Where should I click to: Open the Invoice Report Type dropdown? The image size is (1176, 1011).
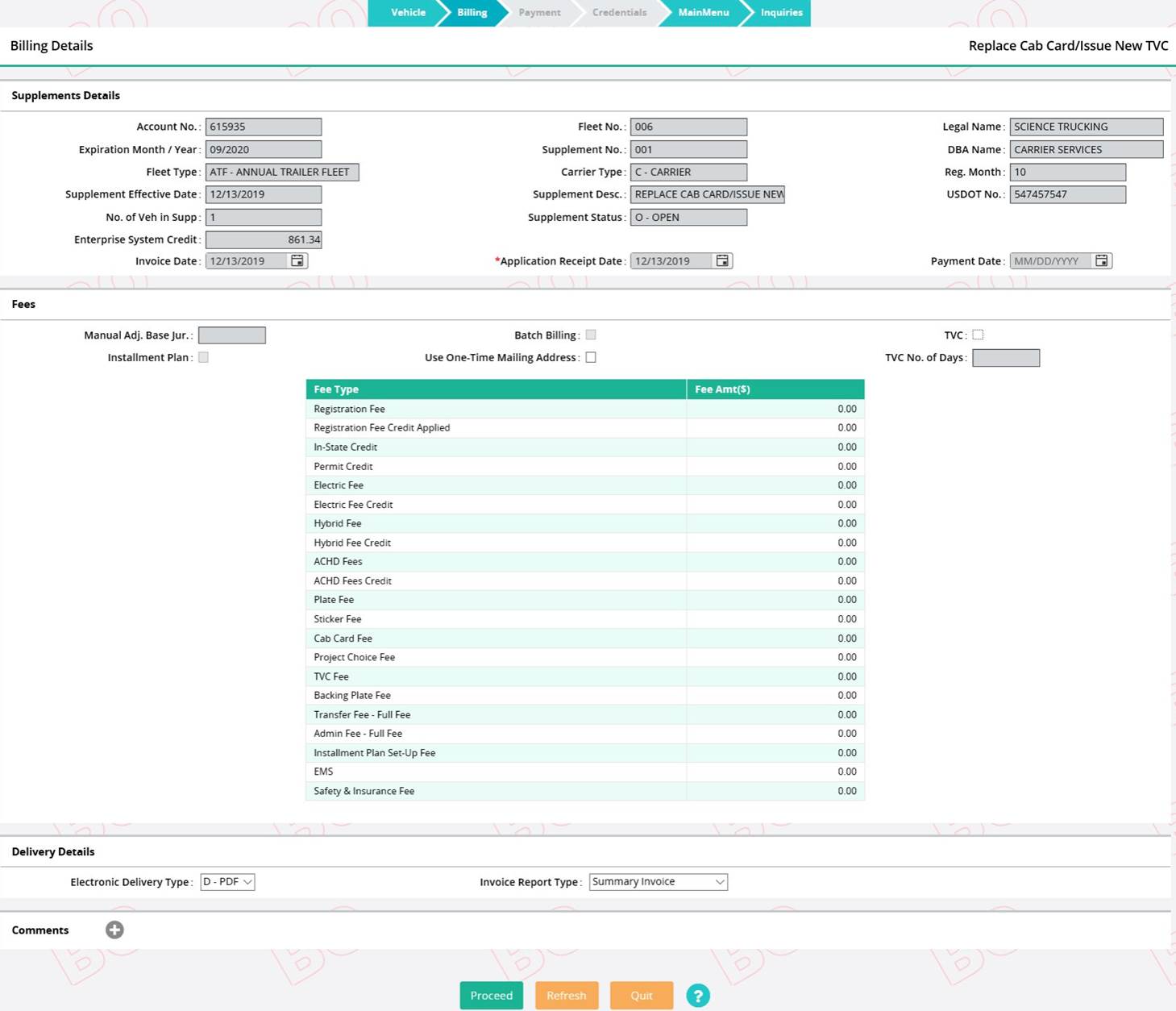tap(658, 882)
